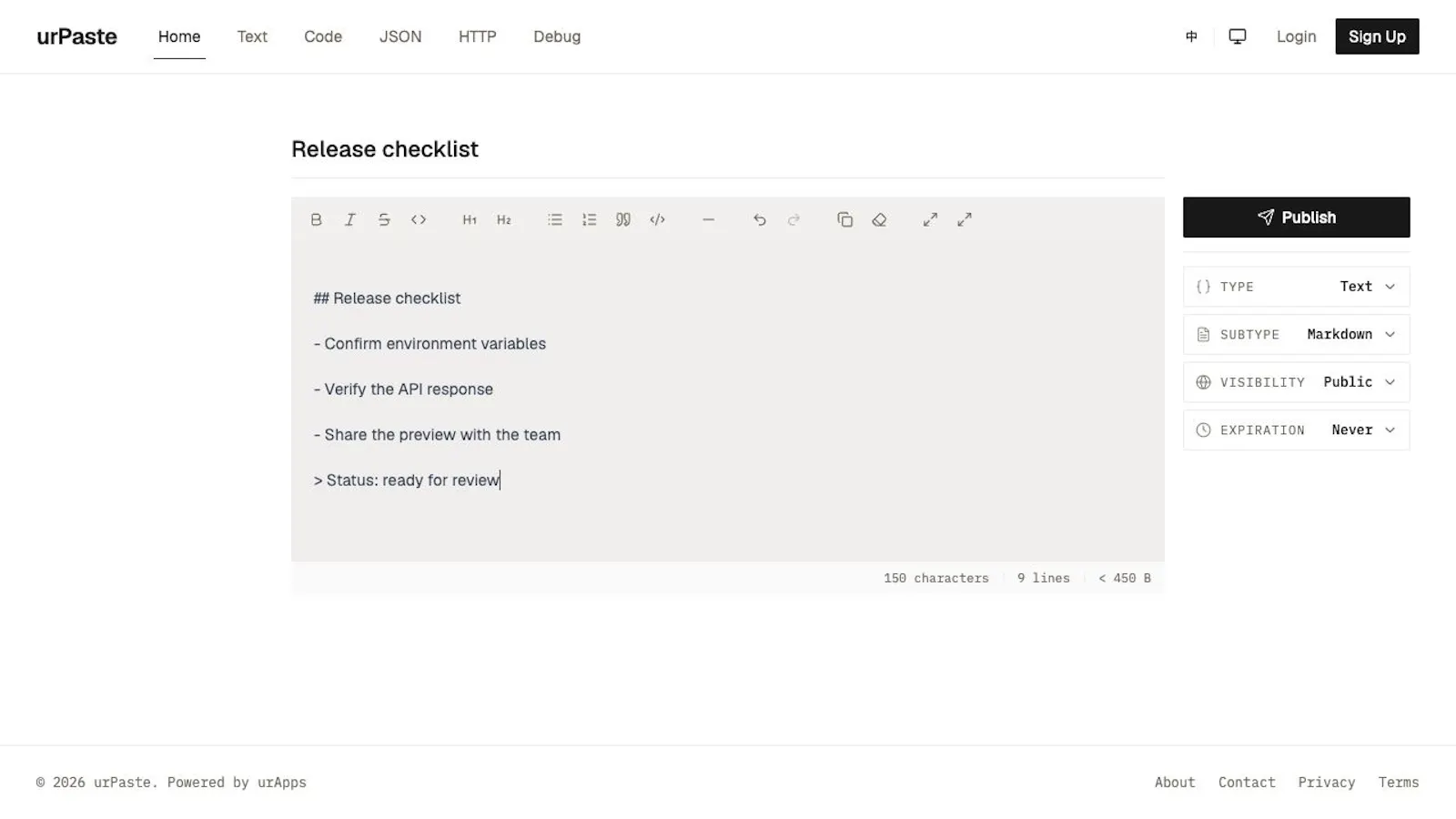
Task: Click the '## Release checklist' line in the editor
Action: (388, 298)
